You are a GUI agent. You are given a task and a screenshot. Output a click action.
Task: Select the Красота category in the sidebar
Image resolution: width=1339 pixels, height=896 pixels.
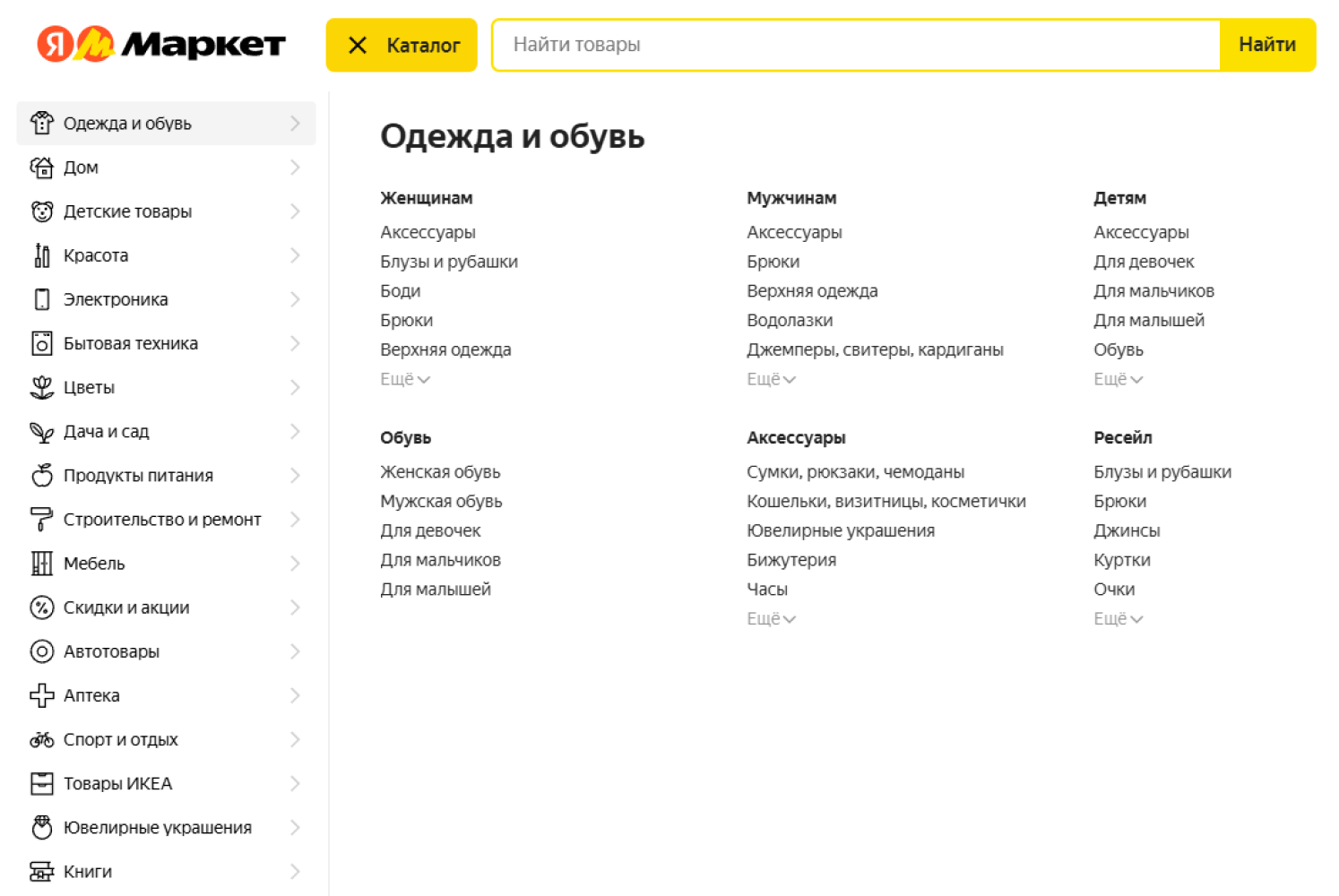(94, 254)
